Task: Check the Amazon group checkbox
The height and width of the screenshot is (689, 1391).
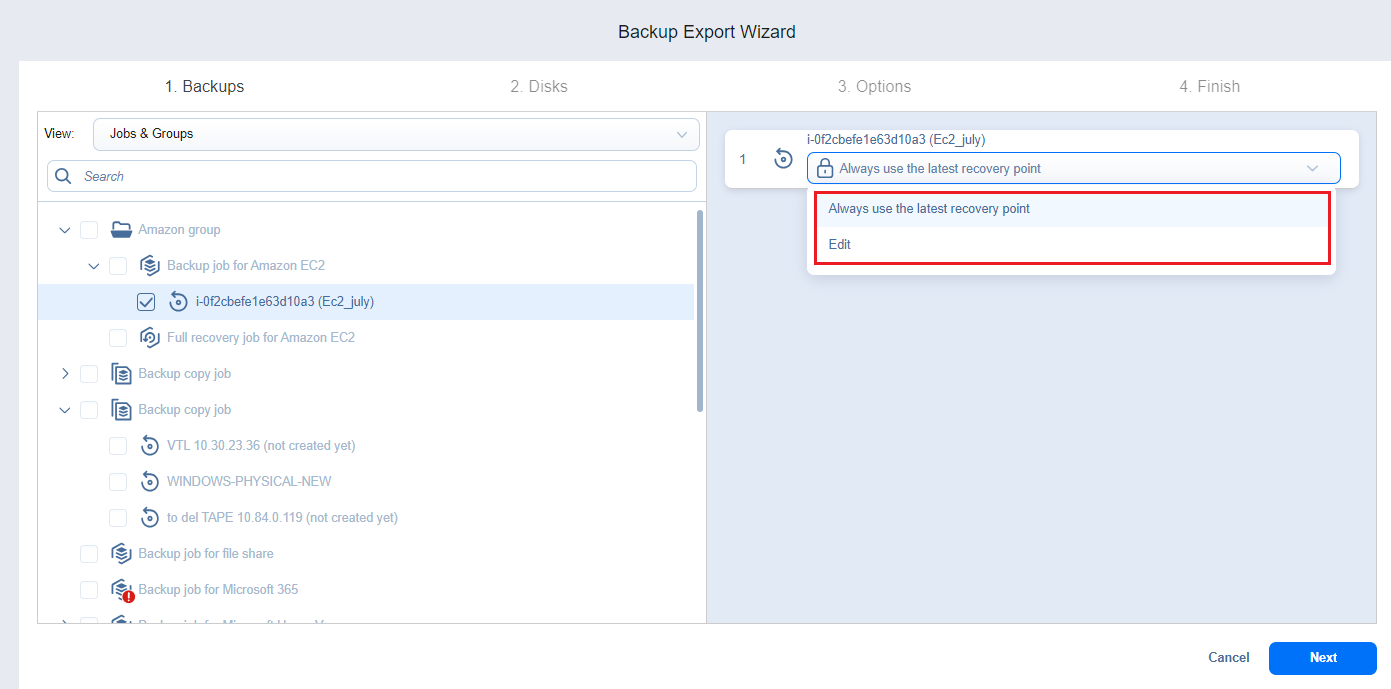Action: coord(89,230)
